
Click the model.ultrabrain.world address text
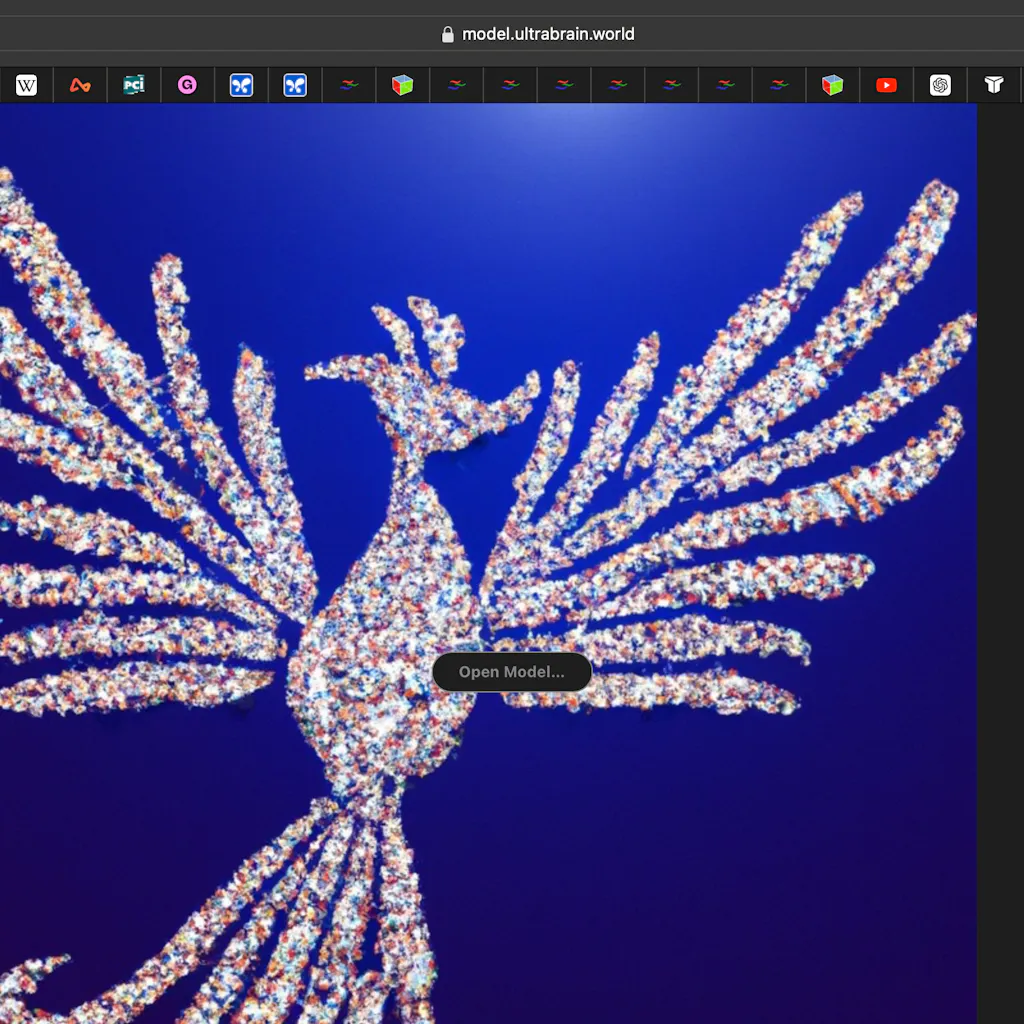click(x=548, y=33)
